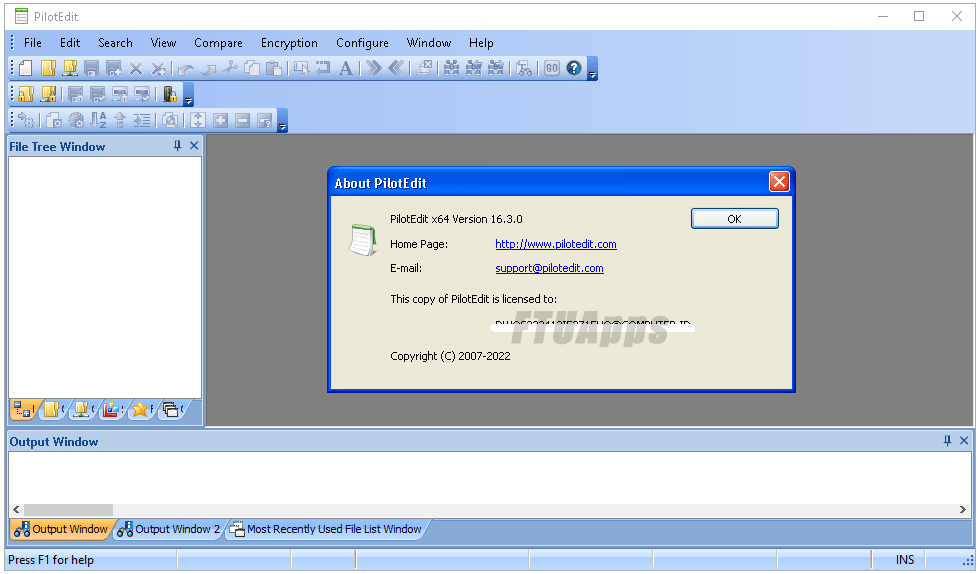Close the About PilotEdit dialog
Viewport: 978px width, 574px height.
779,182
